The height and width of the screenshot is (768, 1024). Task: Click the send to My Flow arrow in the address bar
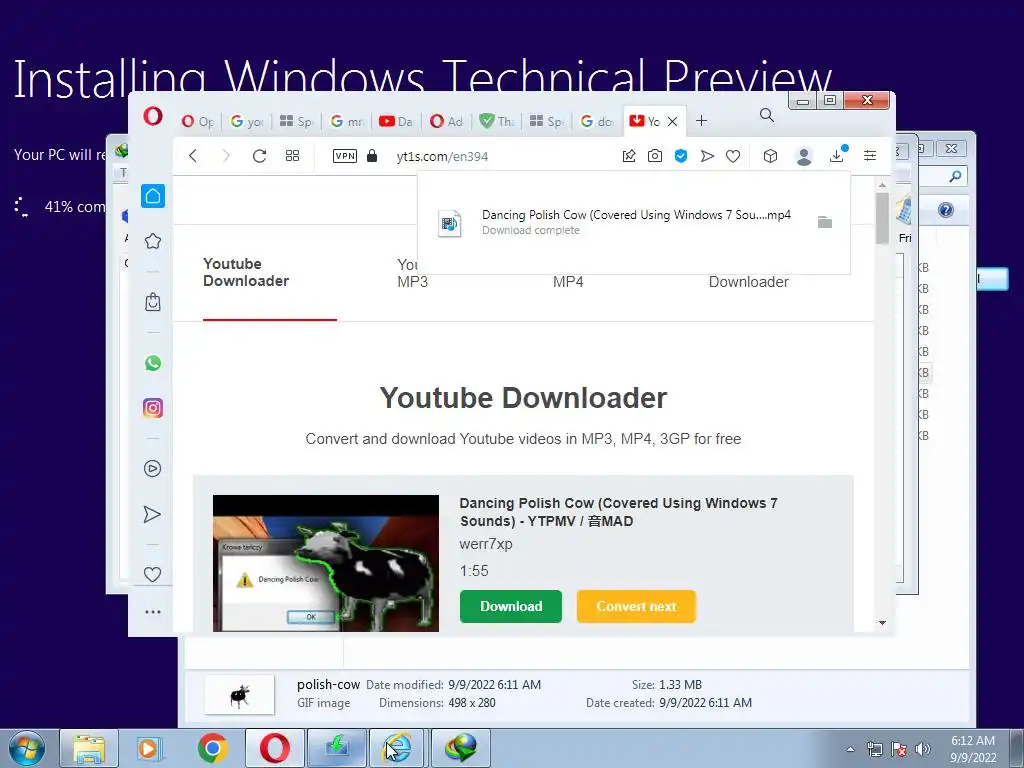pyautogui.click(x=707, y=156)
